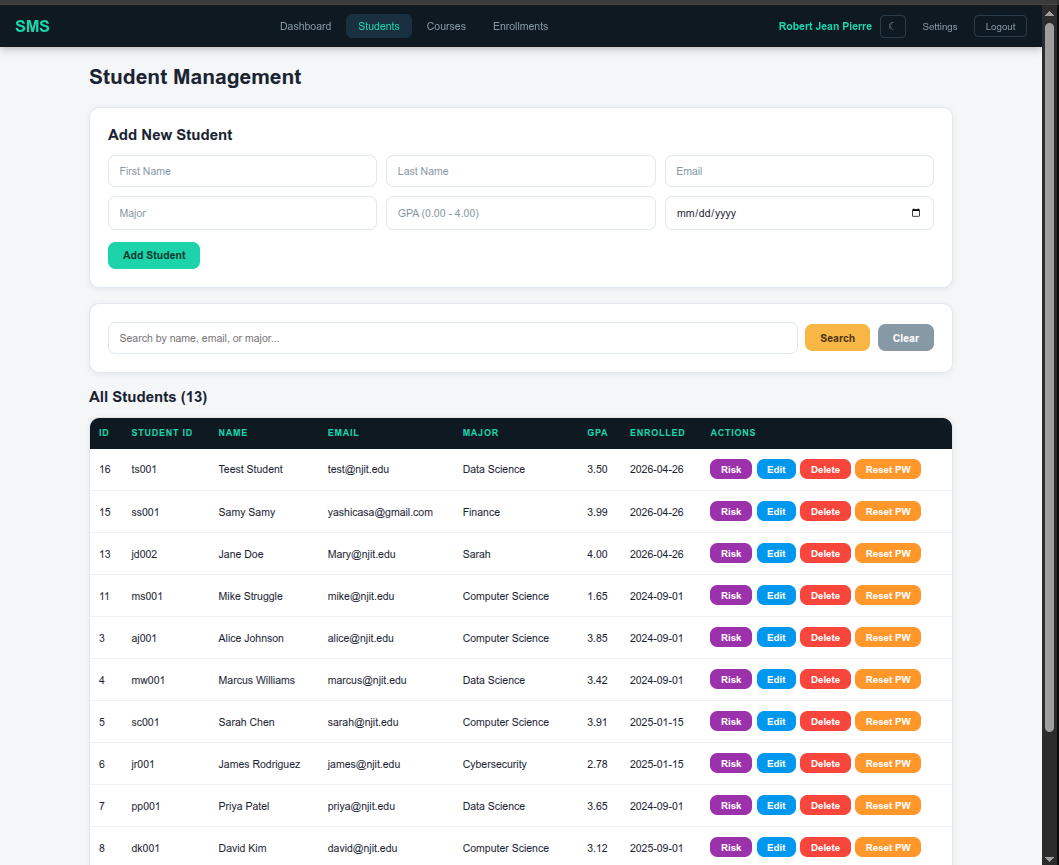Edit Samy Samy's record
Viewport: 1059px width, 865px height.
pyautogui.click(x=776, y=512)
